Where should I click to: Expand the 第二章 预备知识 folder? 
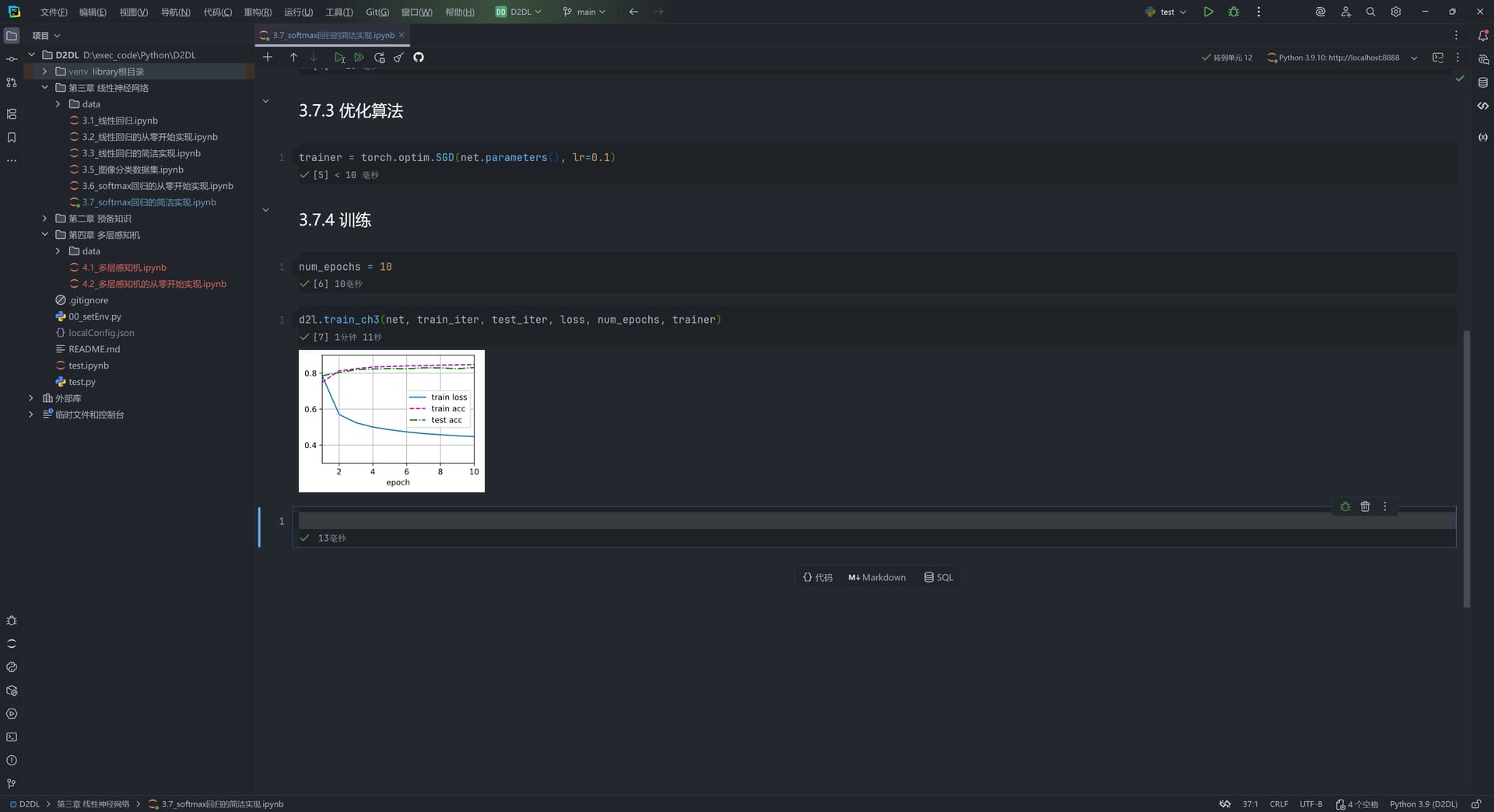(x=44, y=219)
